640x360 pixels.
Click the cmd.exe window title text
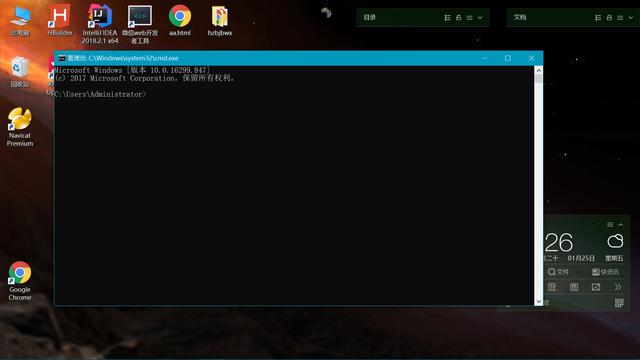tap(123, 58)
